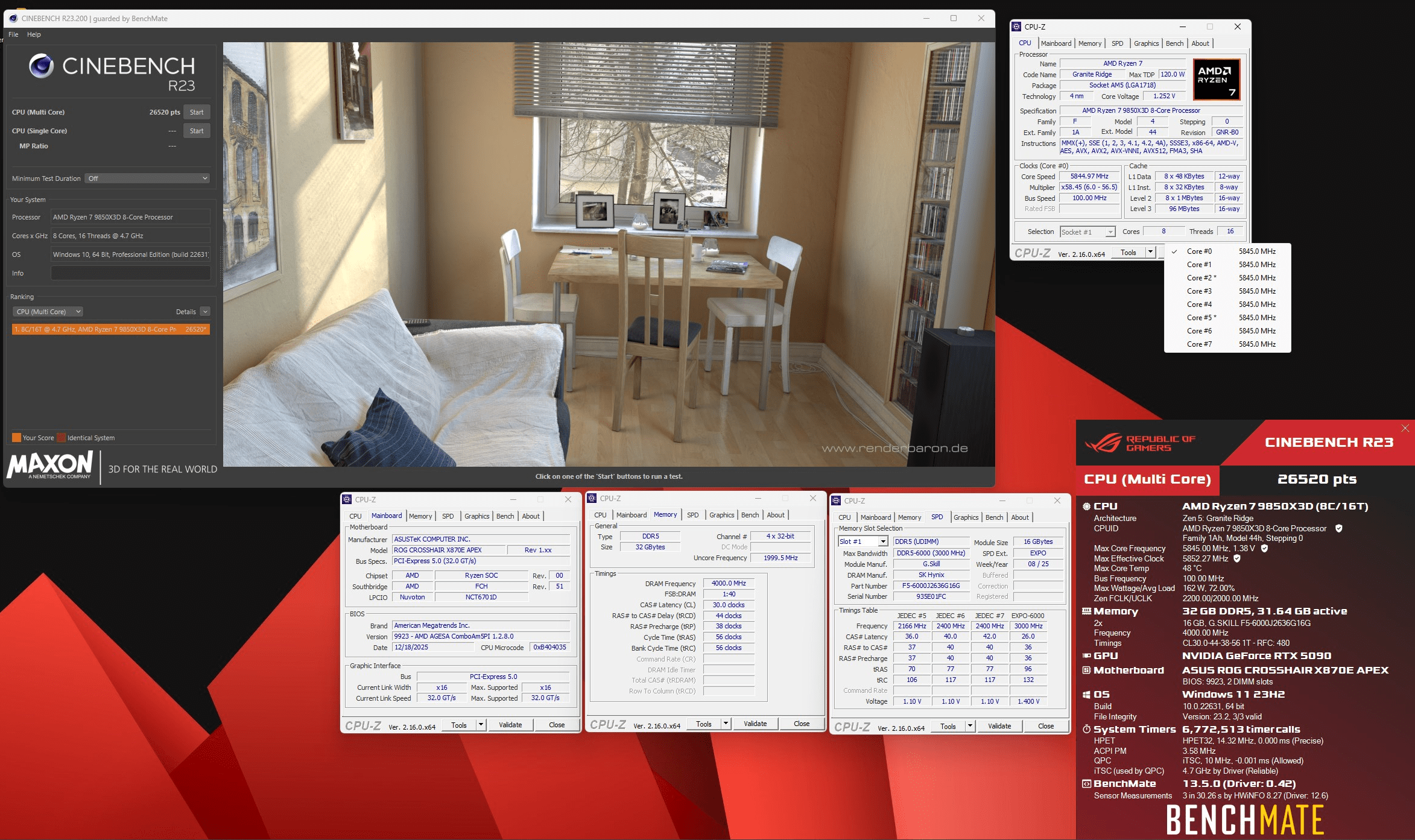The image size is (1415, 840).
Task: Click the Info text field in Your System
Action: 130,273
